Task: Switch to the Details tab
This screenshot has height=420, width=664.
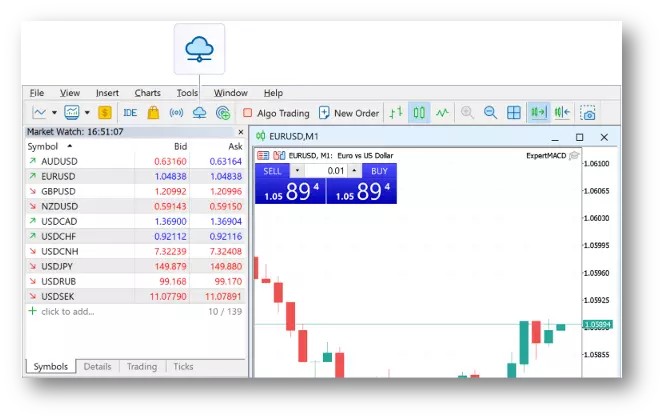Action: tap(97, 367)
